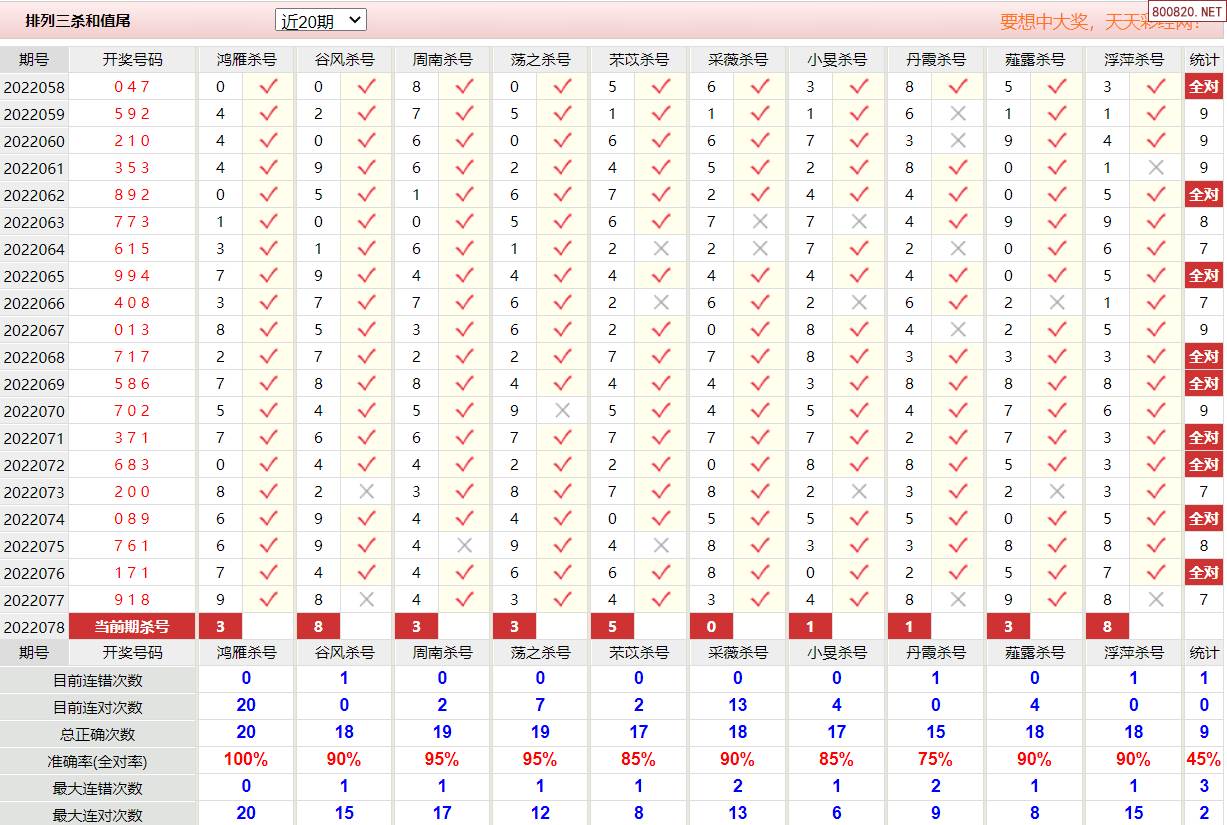Select the period cell 2022078
This screenshot has height=825, width=1227.
[34, 627]
